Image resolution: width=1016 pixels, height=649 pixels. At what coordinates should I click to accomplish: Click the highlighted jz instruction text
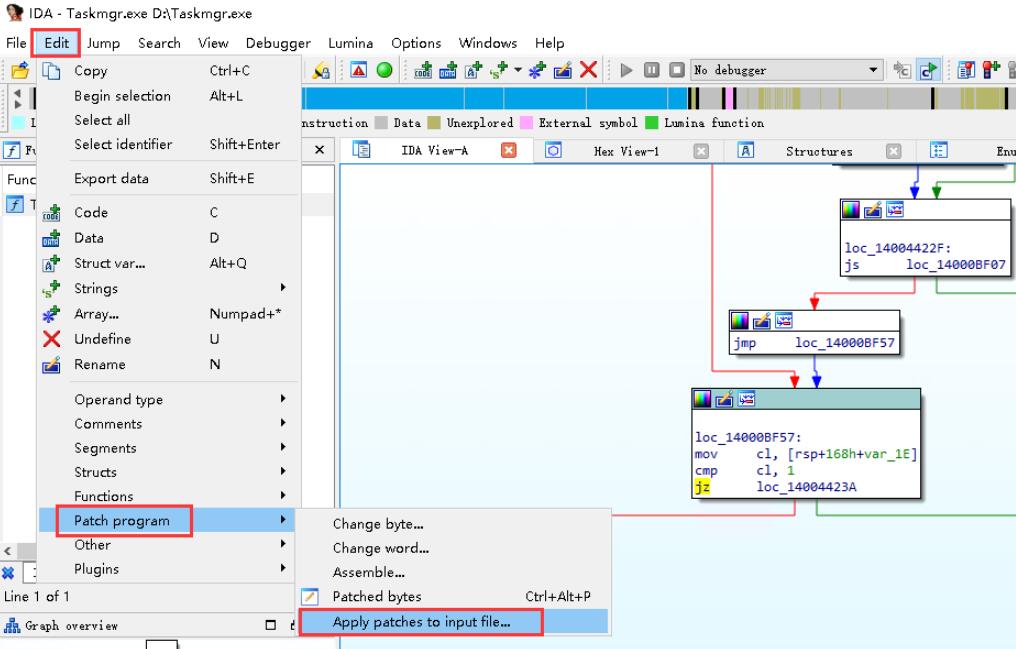coord(702,486)
